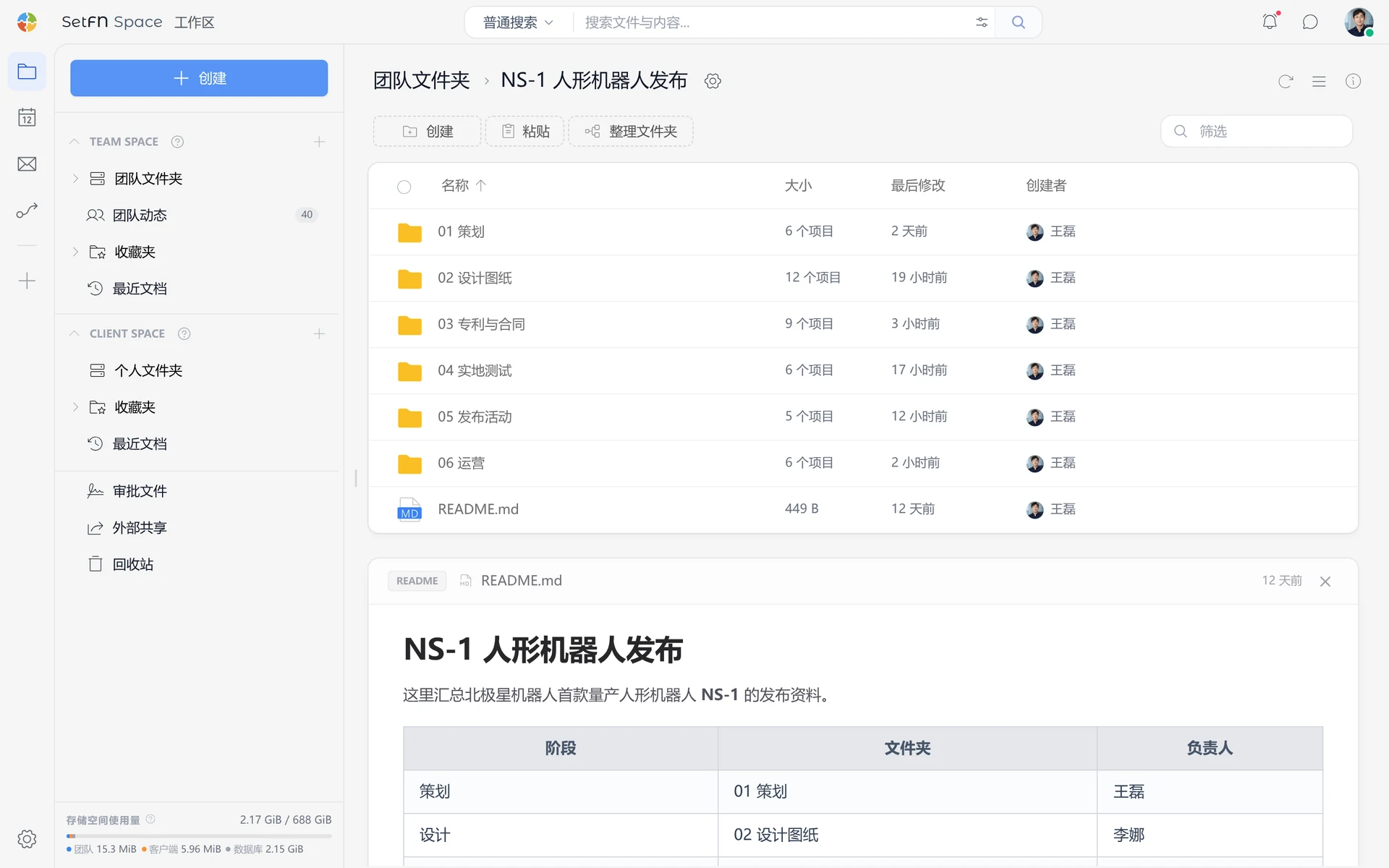Click 整理文件夹 button
Image resolution: width=1389 pixels, height=868 pixels.
[631, 131]
